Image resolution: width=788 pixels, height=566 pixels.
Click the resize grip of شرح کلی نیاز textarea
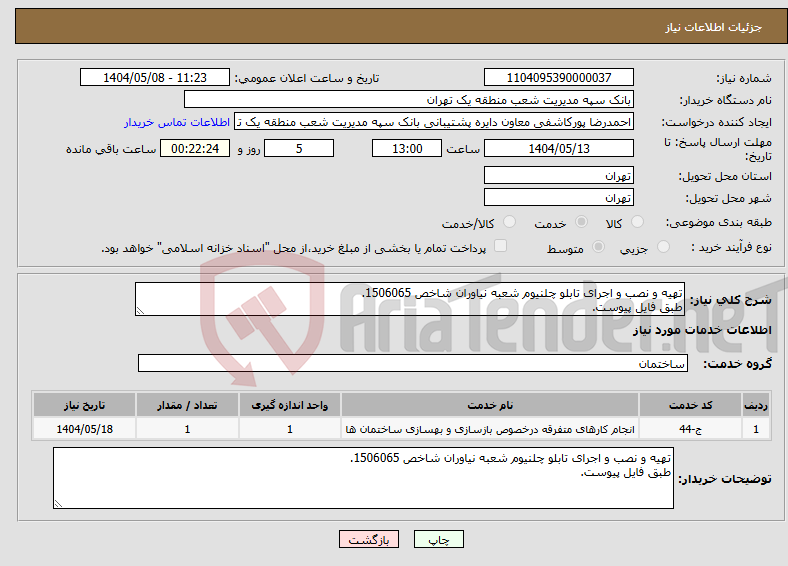140,311
